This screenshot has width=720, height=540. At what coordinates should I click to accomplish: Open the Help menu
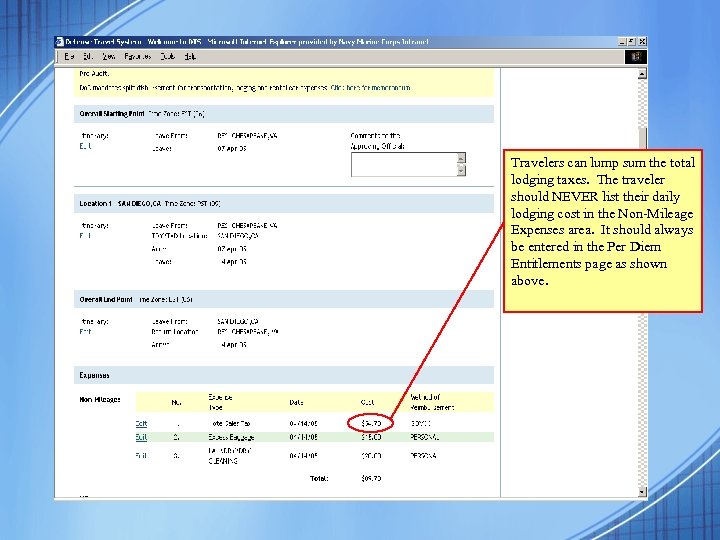click(190, 56)
